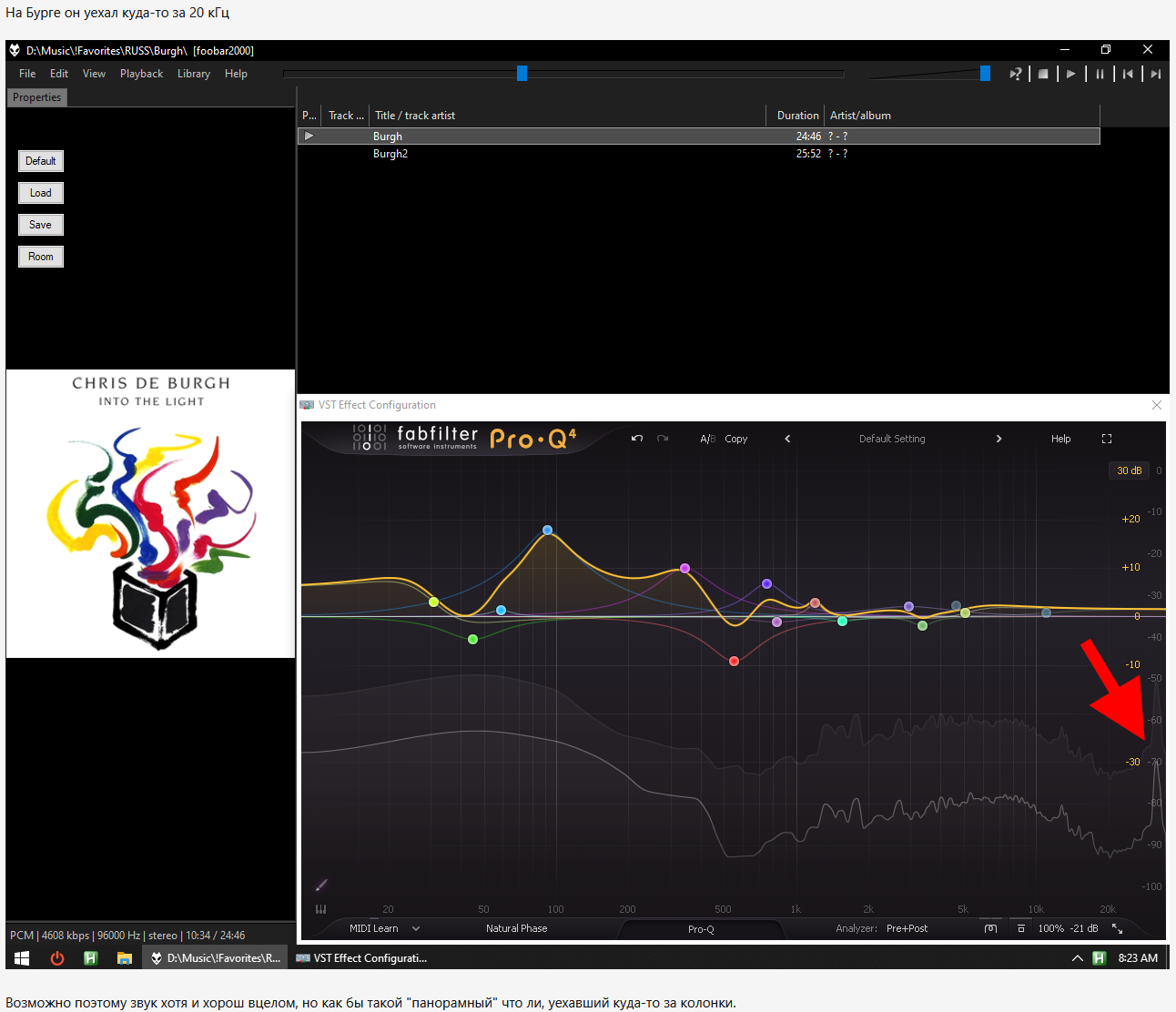The image size is (1176, 1012).
Task: Open the Pro-Q instance list tab
Action: [701, 929]
